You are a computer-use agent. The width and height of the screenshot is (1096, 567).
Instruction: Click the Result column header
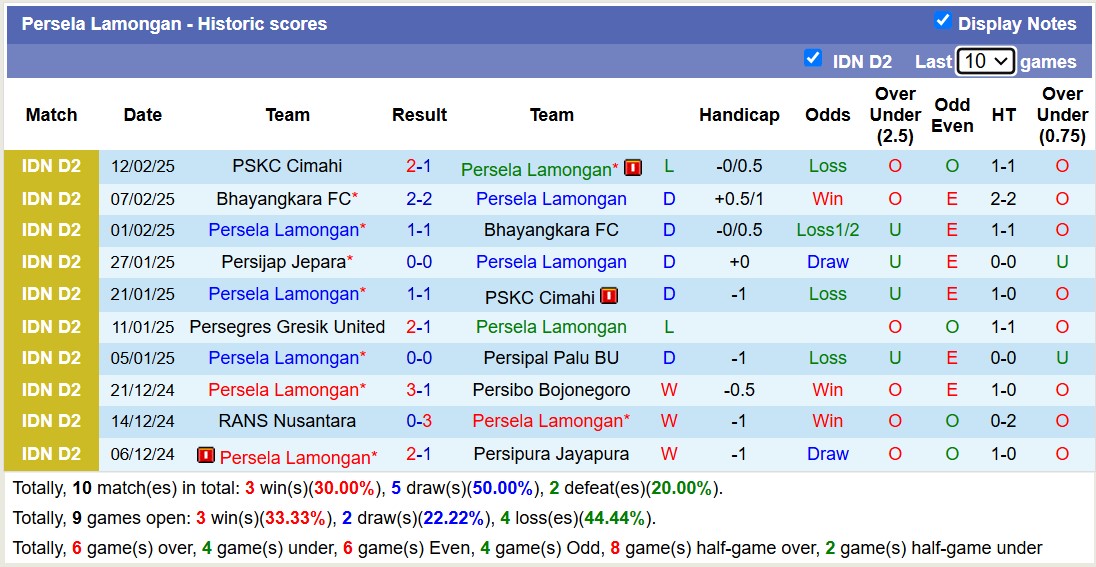point(419,115)
